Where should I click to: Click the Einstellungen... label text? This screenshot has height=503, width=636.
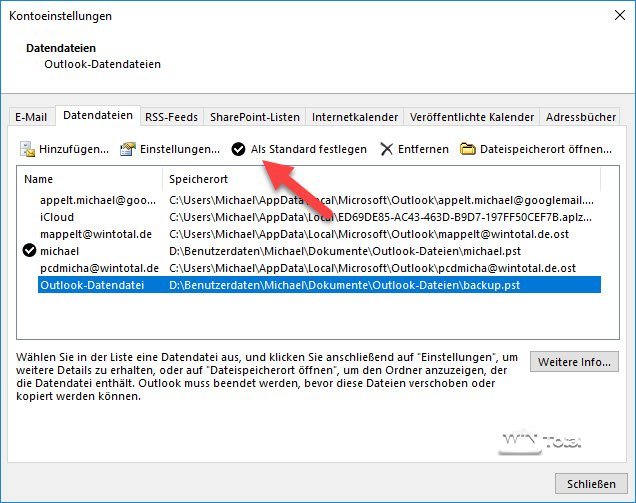click(180, 149)
